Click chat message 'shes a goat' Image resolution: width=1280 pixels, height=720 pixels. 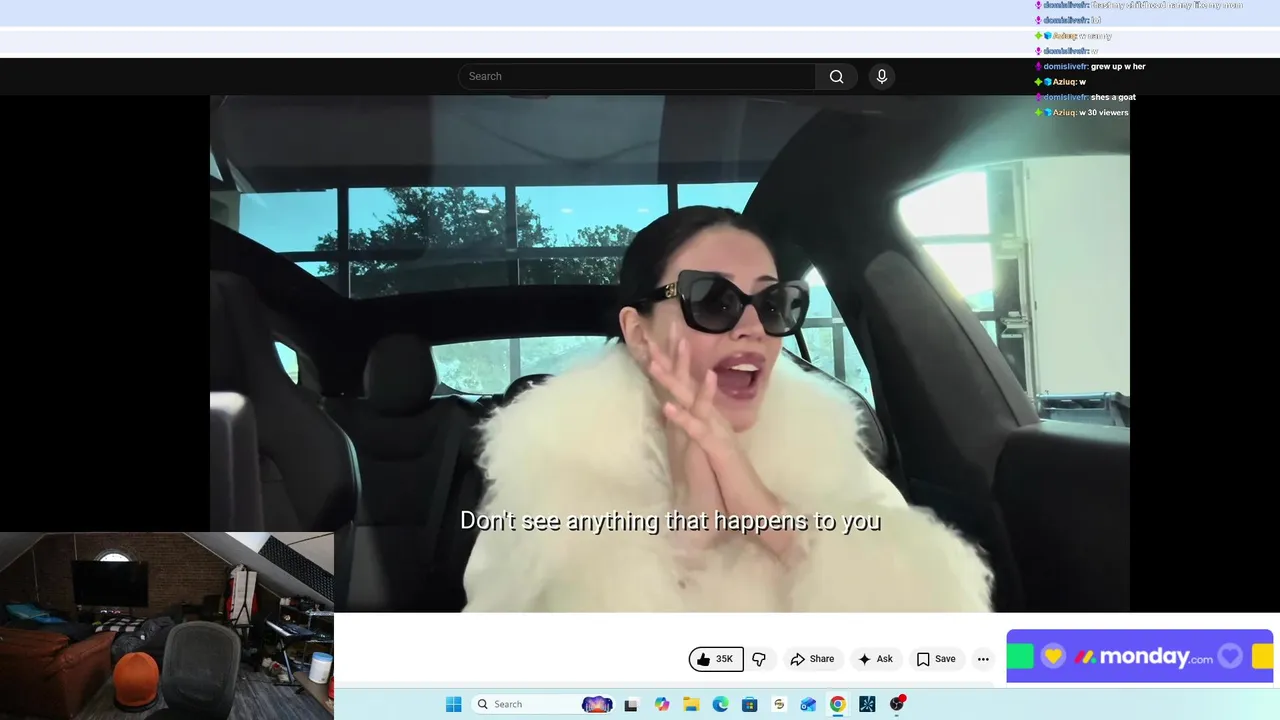point(1113,97)
